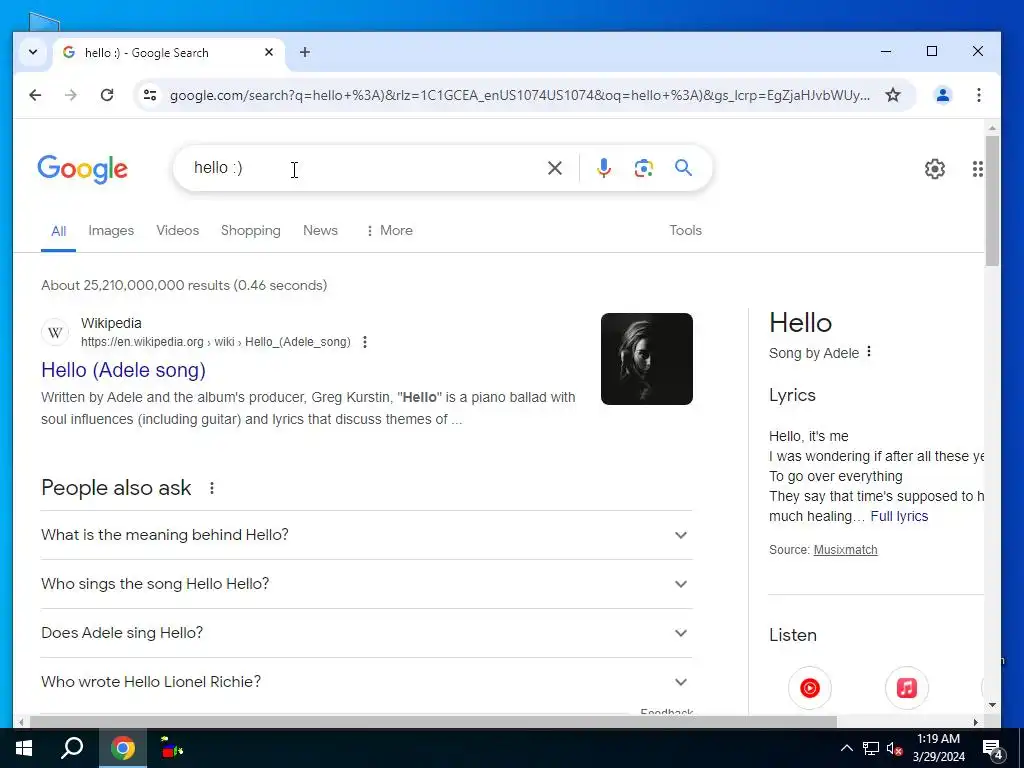This screenshot has height=768, width=1024.
Task: Click the 'About 25,210,000,000 results' text
Action: pyautogui.click(x=184, y=285)
